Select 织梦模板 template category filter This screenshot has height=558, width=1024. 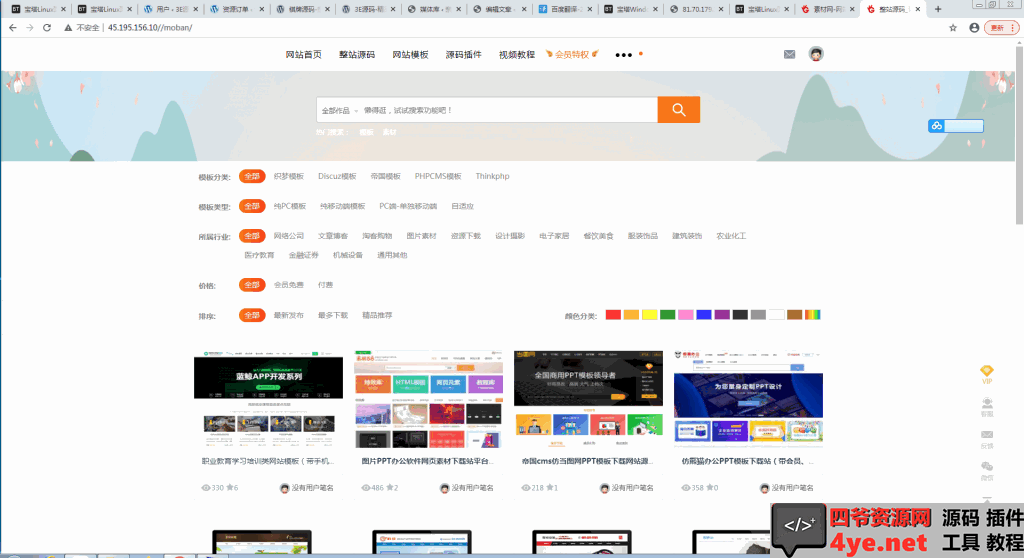point(288,176)
